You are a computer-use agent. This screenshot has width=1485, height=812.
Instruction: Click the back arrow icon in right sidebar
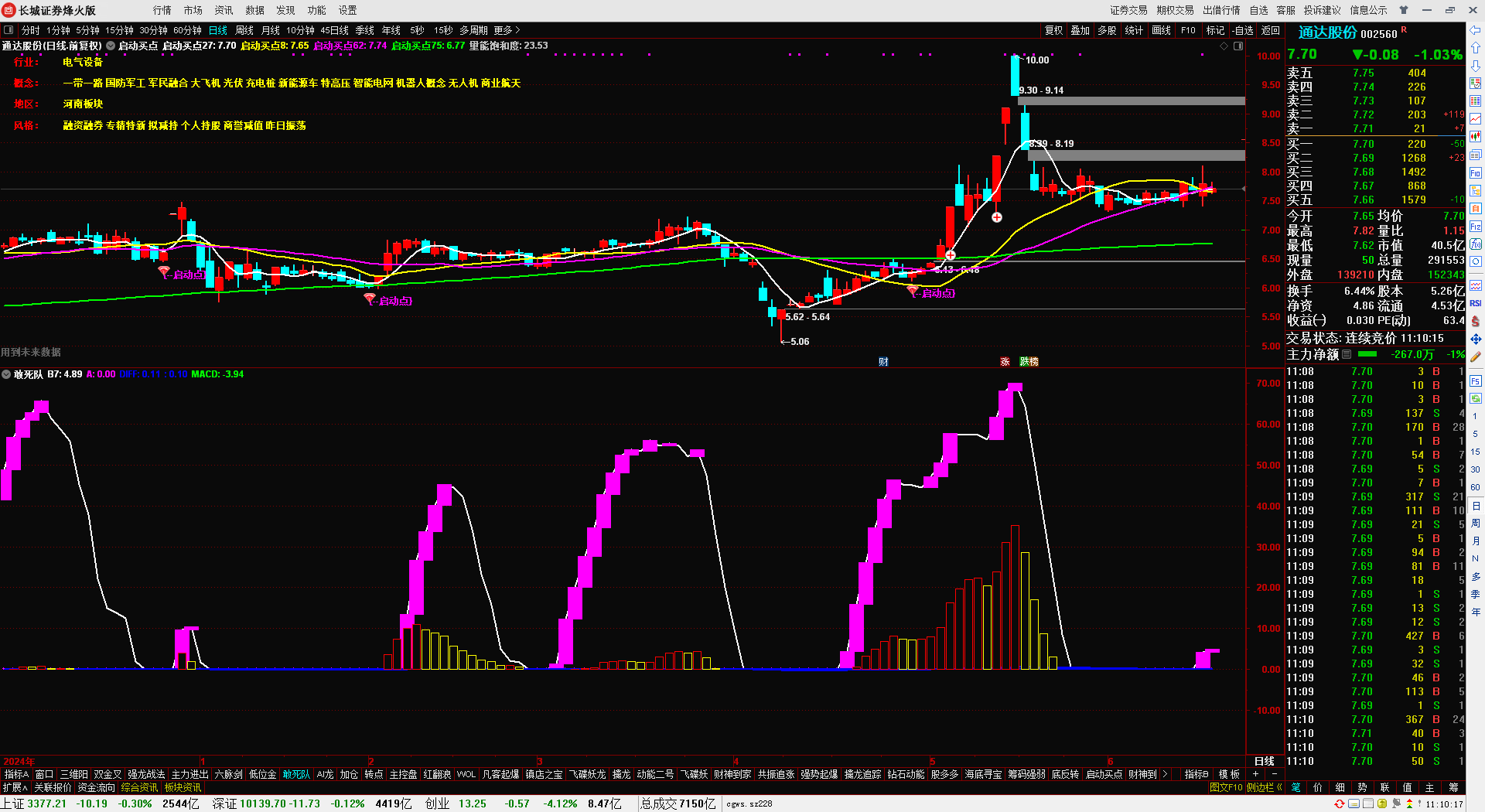1476,31
